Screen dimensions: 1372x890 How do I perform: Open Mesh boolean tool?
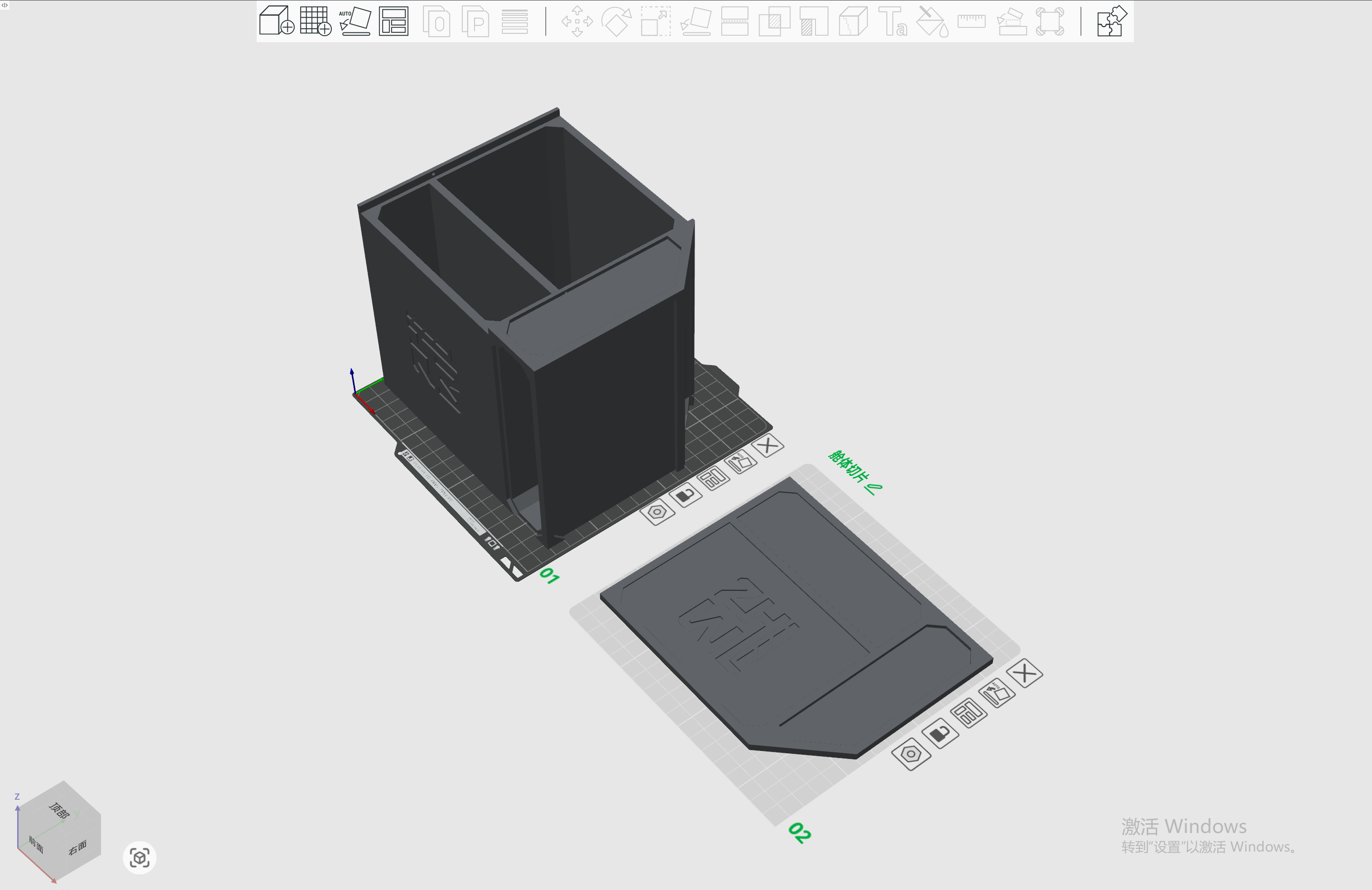click(x=774, y=22)
